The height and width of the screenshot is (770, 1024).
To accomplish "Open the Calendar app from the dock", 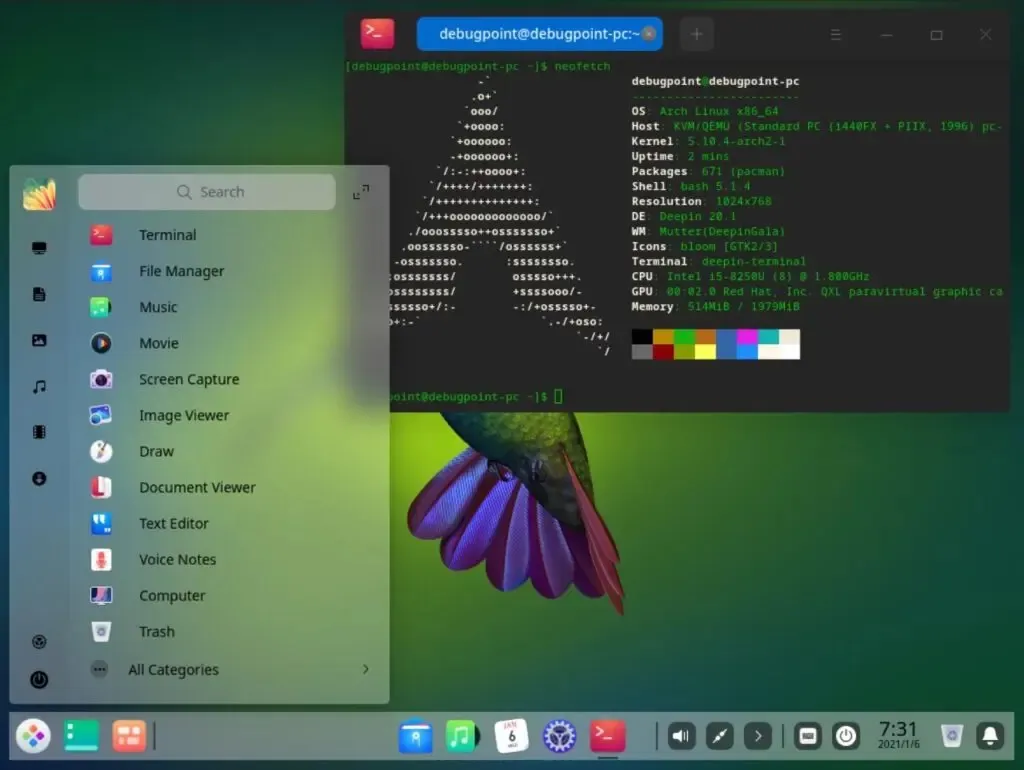I will pyautogui.click(x=511, y=736).
